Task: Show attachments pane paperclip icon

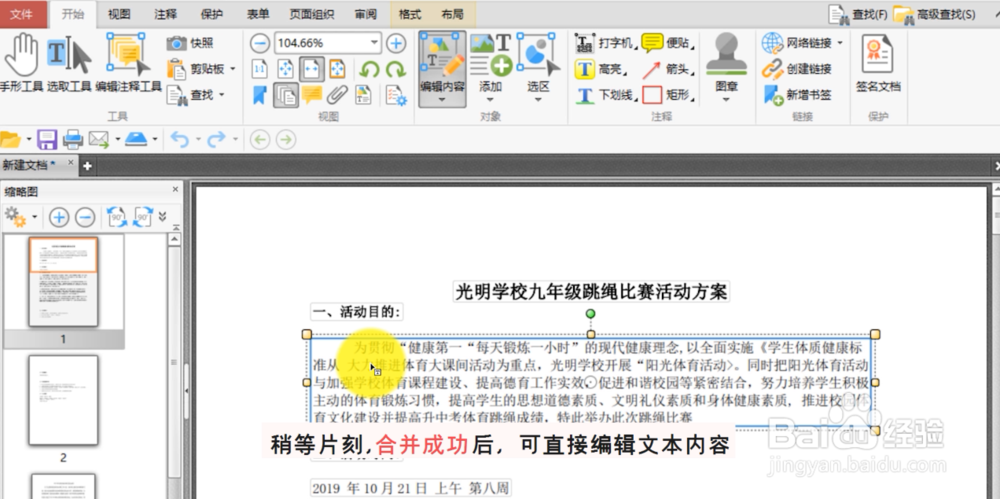Action: tap(337, 95)
